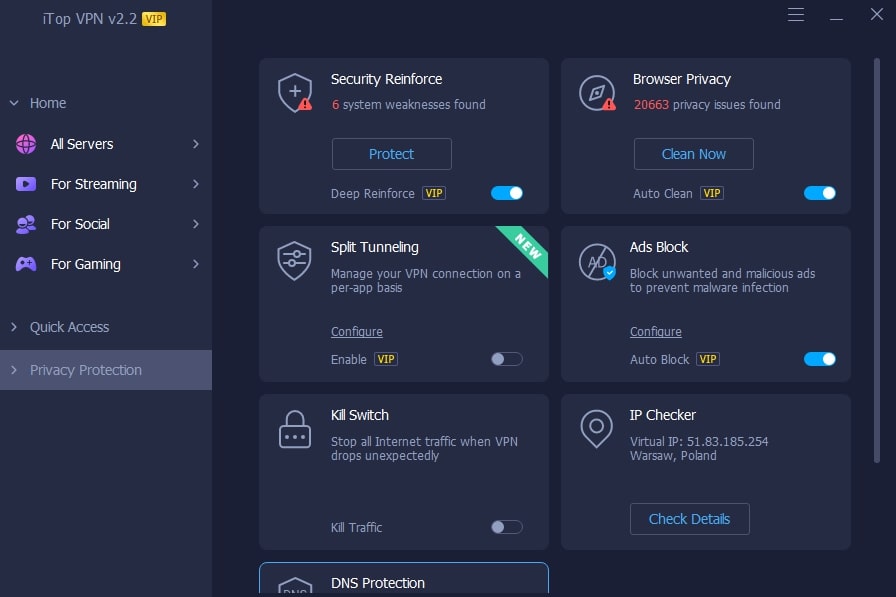This screenshot has height=597, width=896.
Task: Enable the Kill Traffic toggle
Action: pyautogui.click(x=507, y=527)
